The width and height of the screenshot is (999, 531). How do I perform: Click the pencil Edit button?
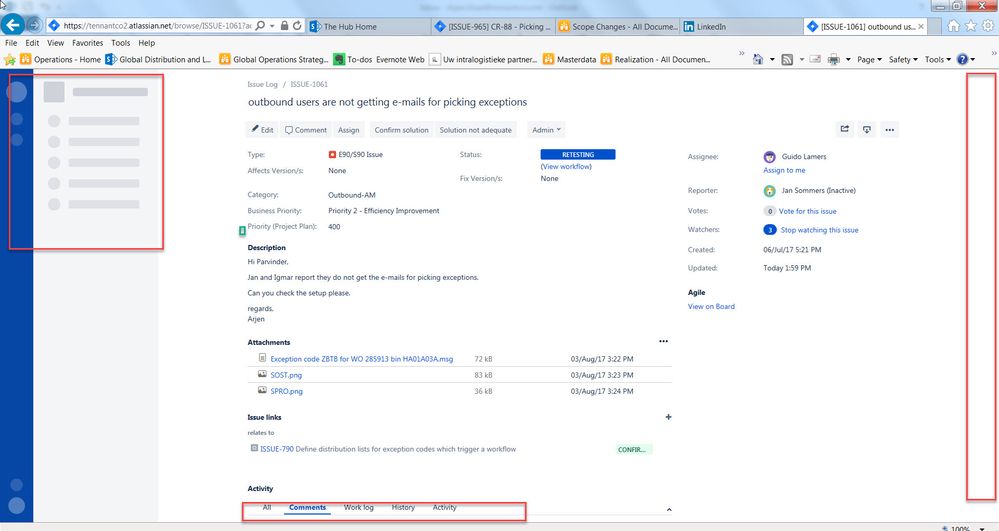[x=262, y=129]
